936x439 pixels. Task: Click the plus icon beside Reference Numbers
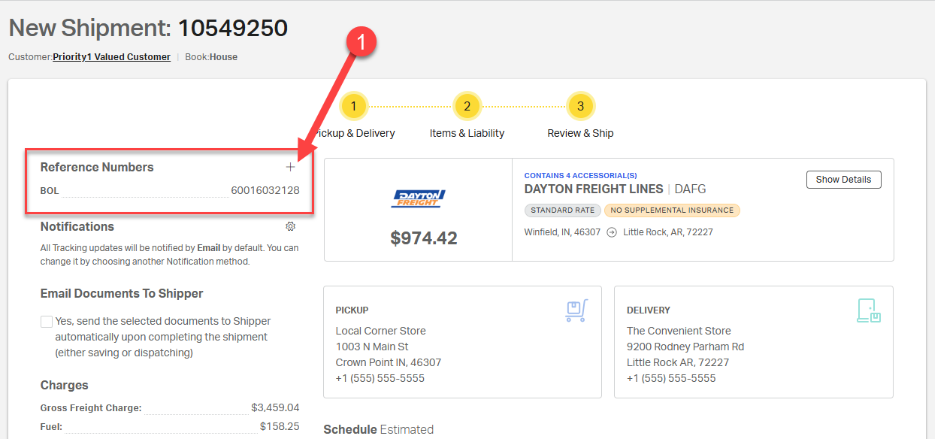(x=290, y=167)
